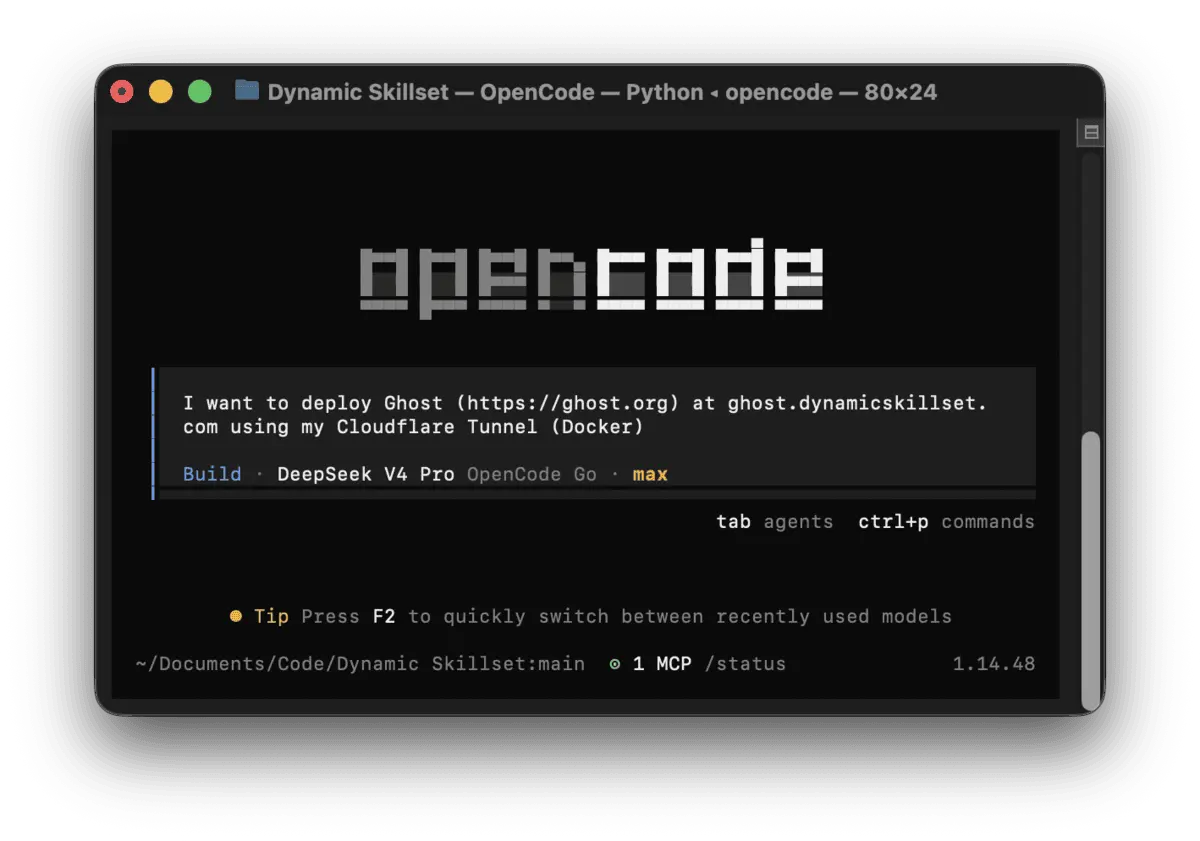
Task: Click the /status command text
Action: (745, 663)
